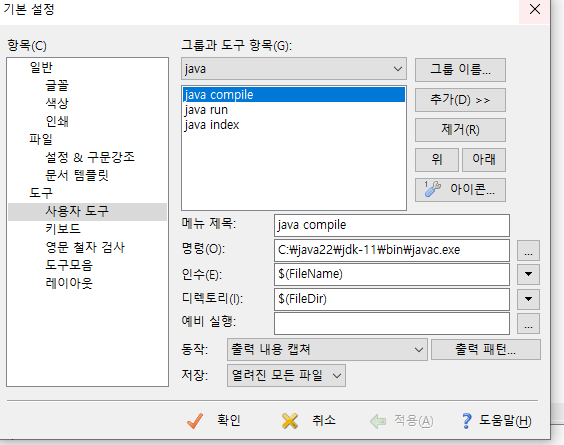Image resolution: width=564 pixels, height=445 pixels.
Task: Click the 제거(R) button
Action: click(x=460, y=130)
